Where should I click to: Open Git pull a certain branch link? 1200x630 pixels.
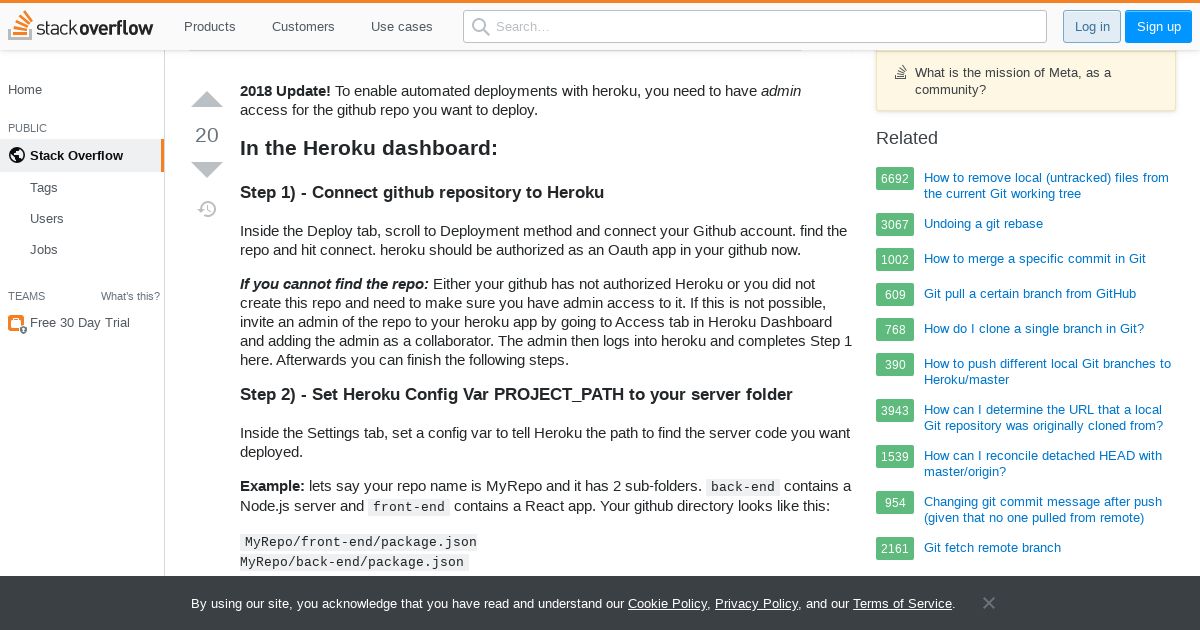1030,293
